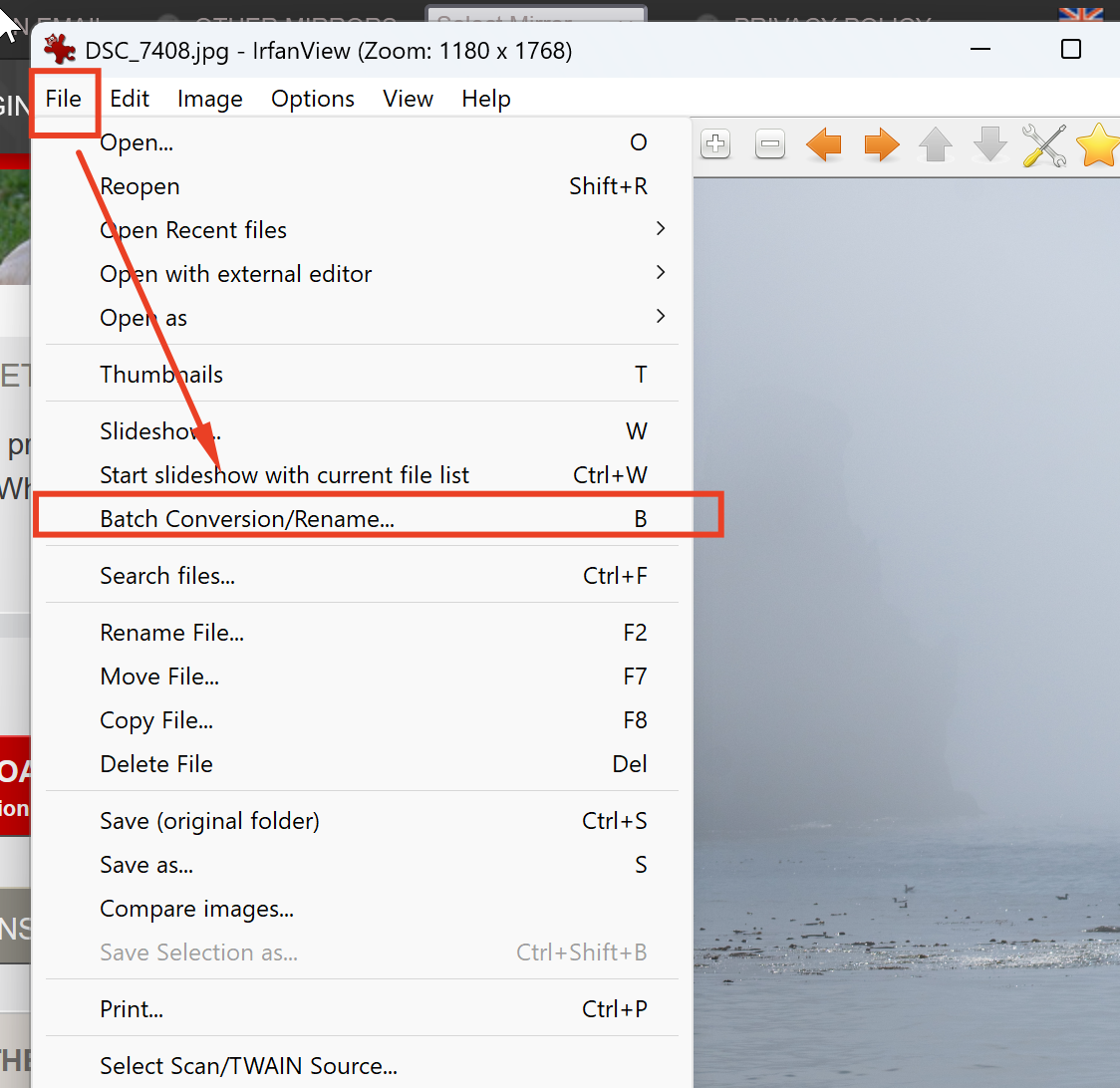Click the zoom in magnifier icon
The width and height of the screenshot is (1120, 1088).
[715, 144]
